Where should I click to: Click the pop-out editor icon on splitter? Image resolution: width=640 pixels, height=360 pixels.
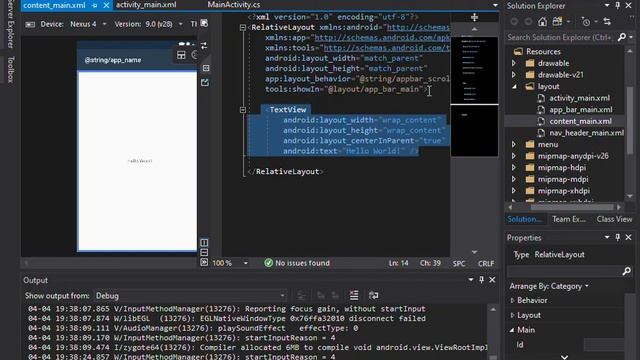[x=205, y=82]
